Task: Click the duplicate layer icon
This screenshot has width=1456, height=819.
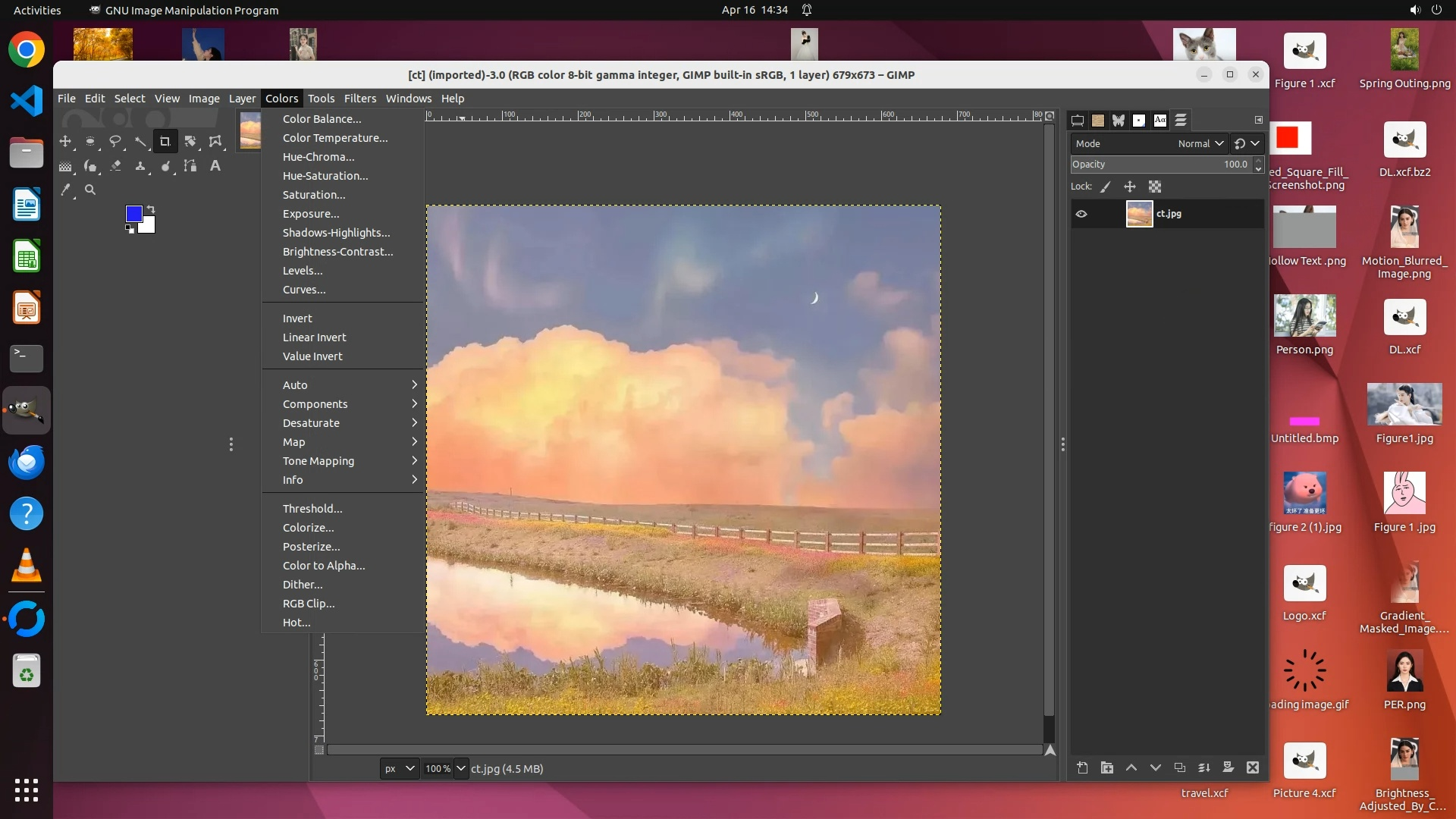Action: point(1180,768)
